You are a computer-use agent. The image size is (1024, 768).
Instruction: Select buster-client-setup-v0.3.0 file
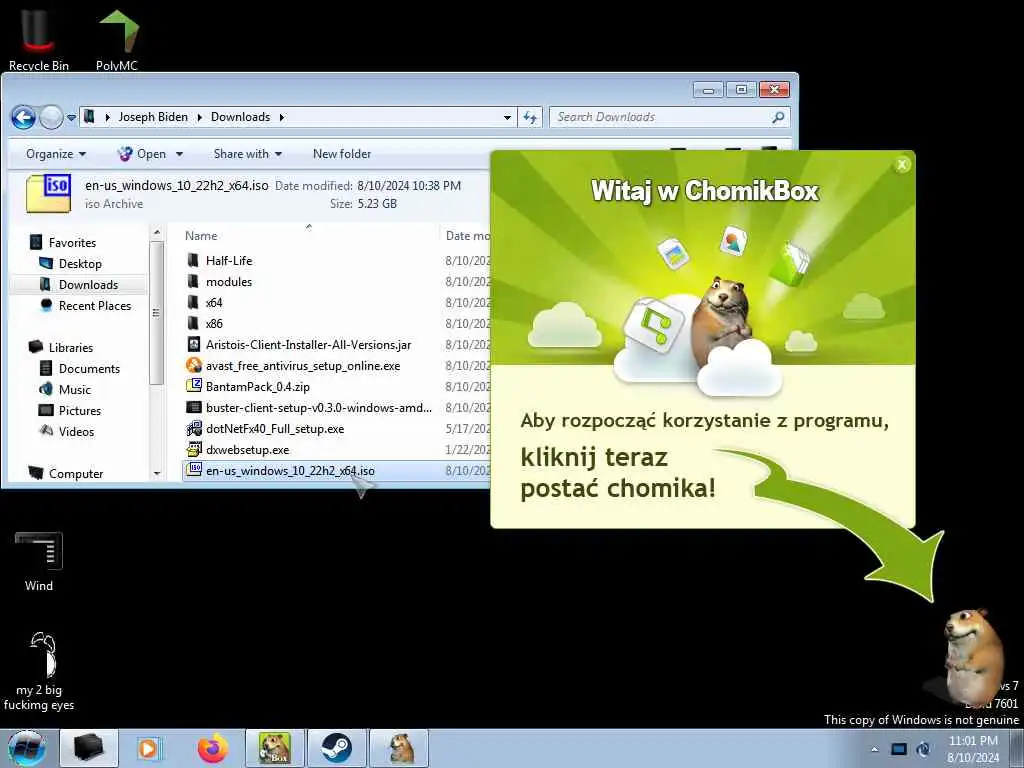319,408
